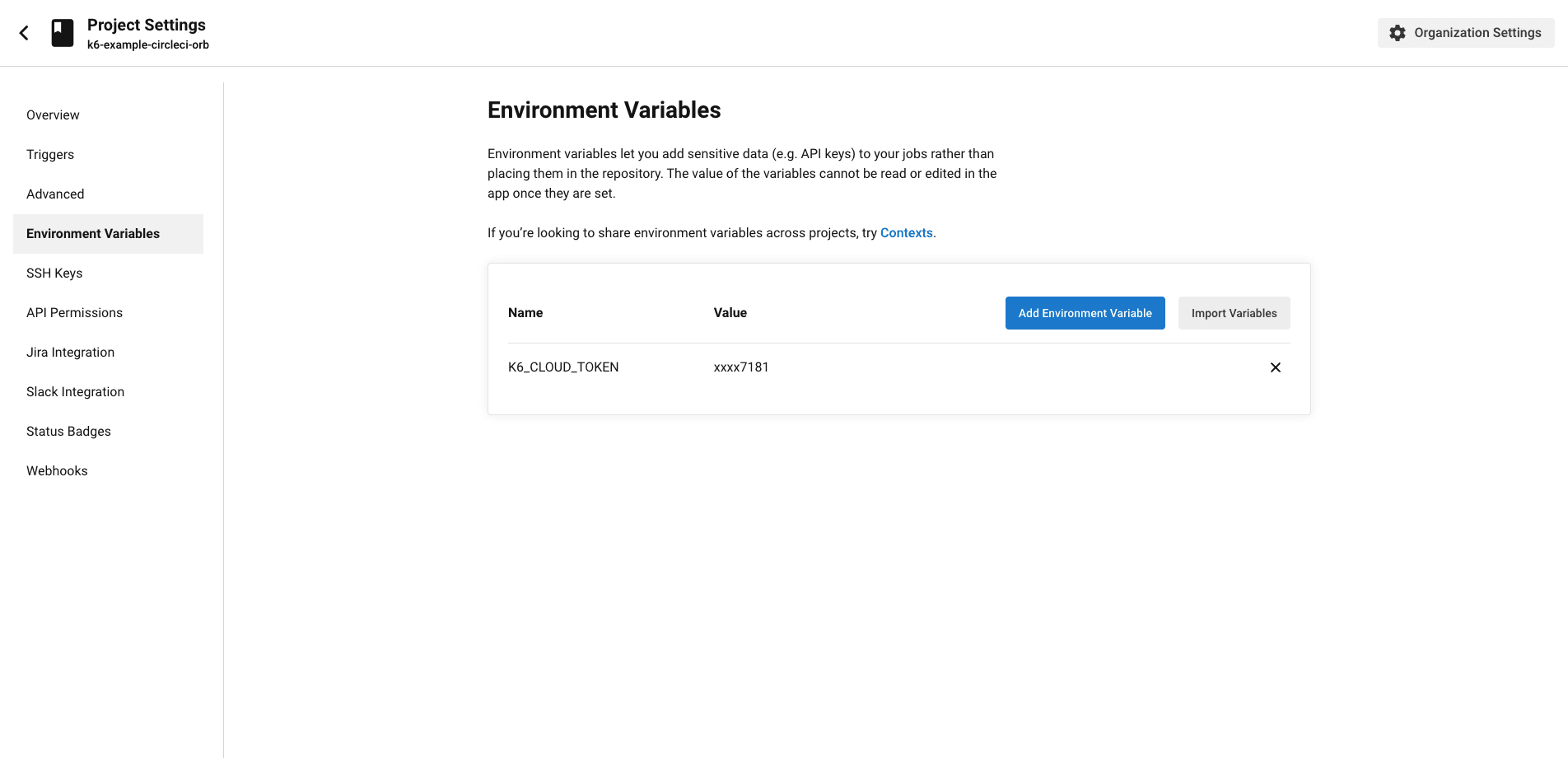Open the Slack Integration settings
The width and height of the screenshot is (1568, 762).
tap(75, 391)
